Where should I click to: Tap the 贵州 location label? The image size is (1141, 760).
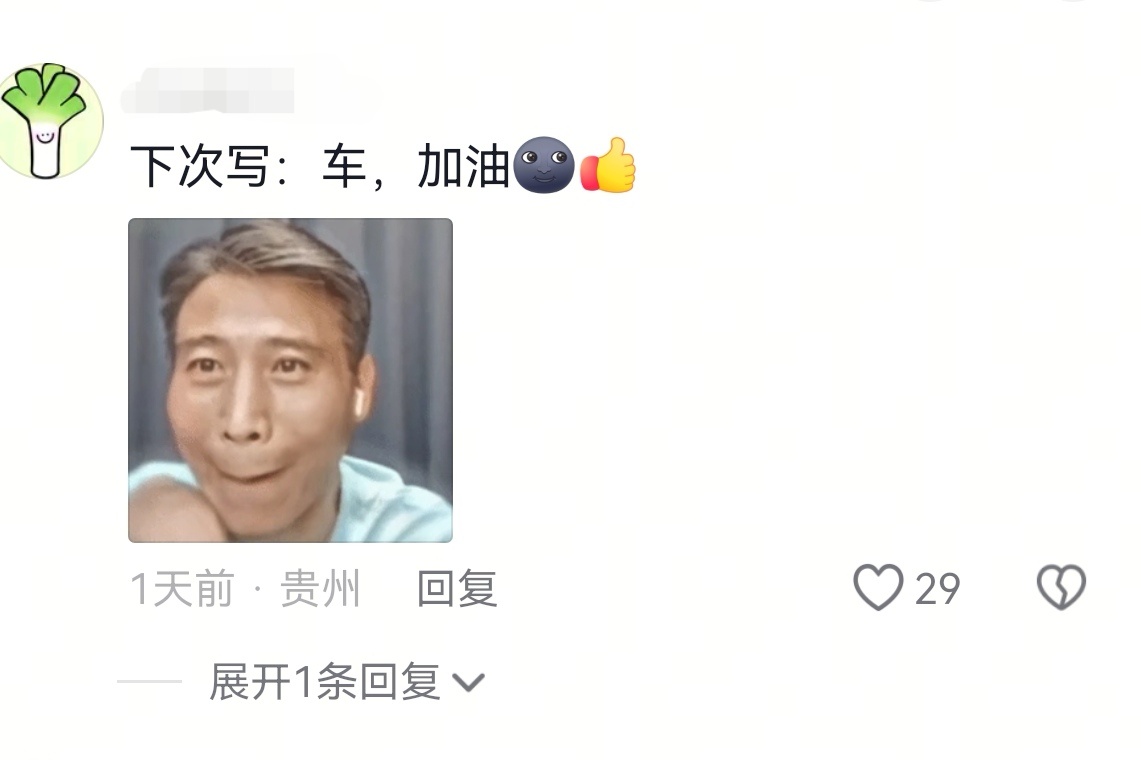[x=320, y=588]
